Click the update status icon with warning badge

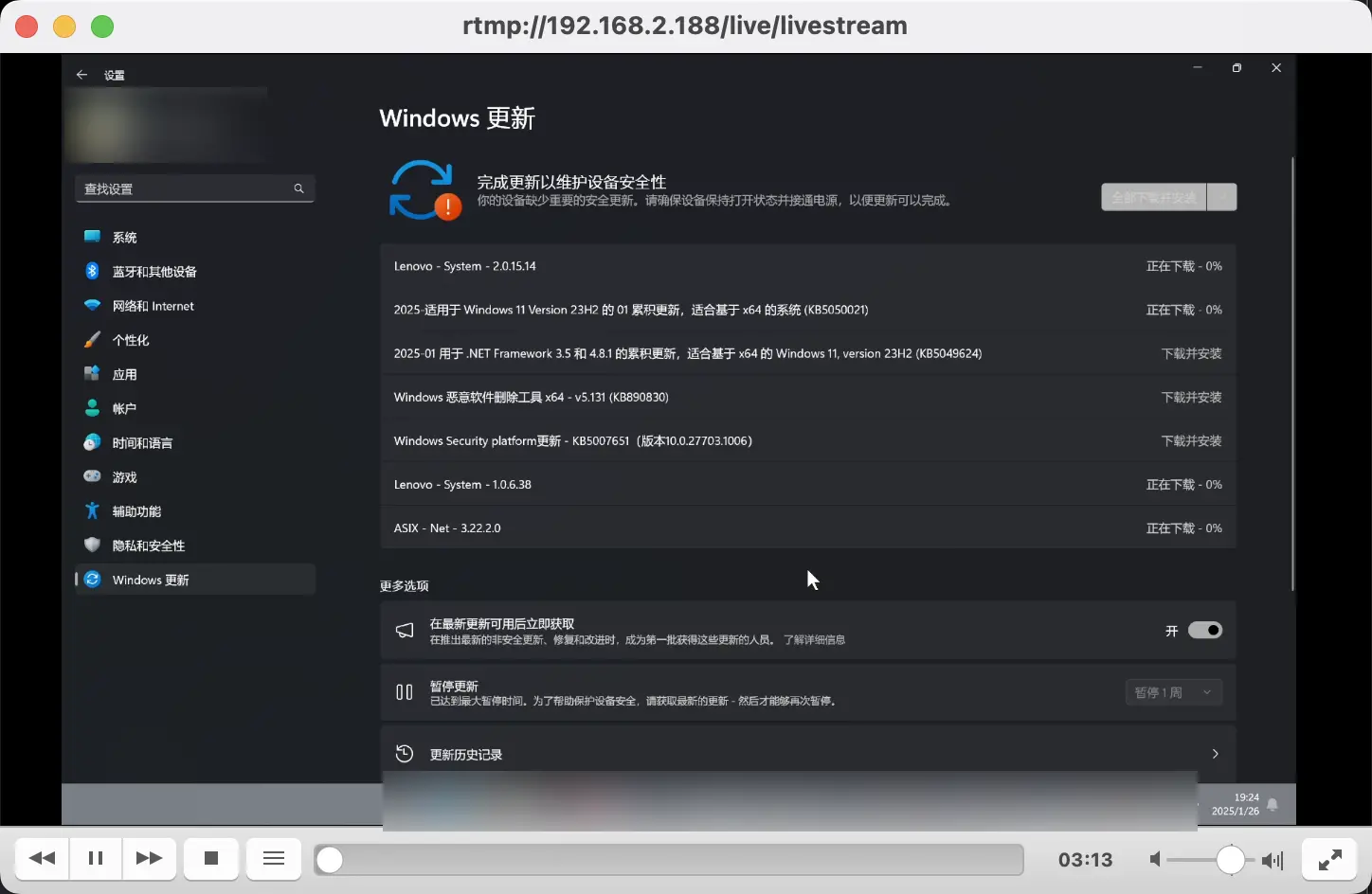tap(424, 190)
